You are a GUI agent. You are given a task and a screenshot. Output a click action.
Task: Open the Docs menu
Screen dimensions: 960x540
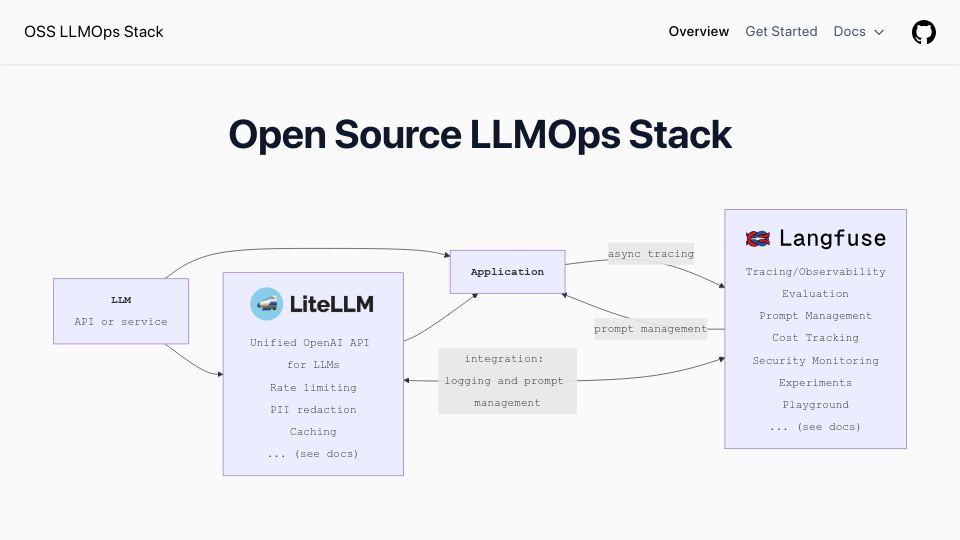858,32
